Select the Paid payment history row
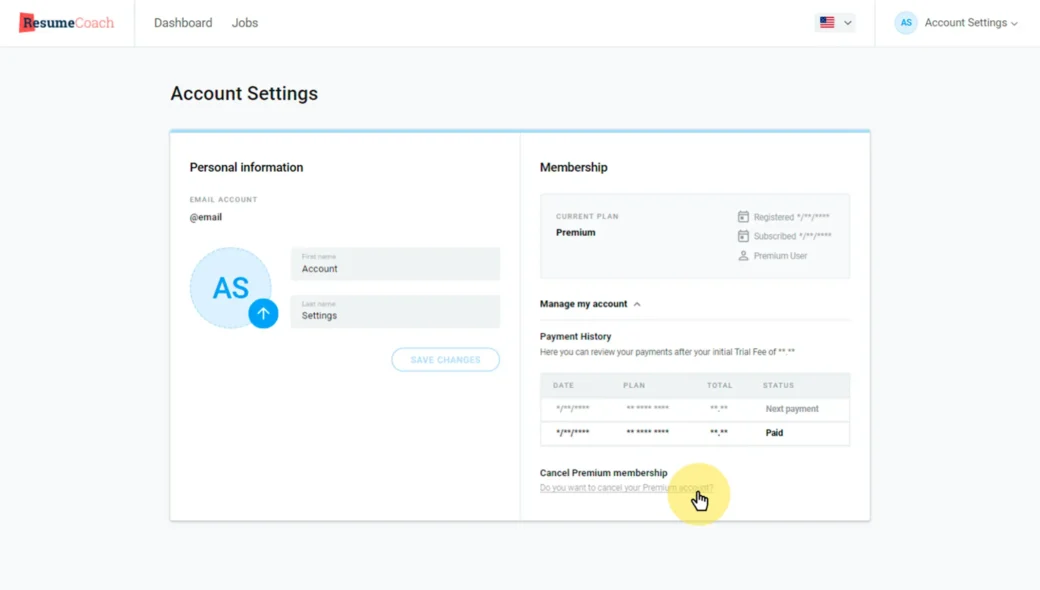 click(694, 433)
